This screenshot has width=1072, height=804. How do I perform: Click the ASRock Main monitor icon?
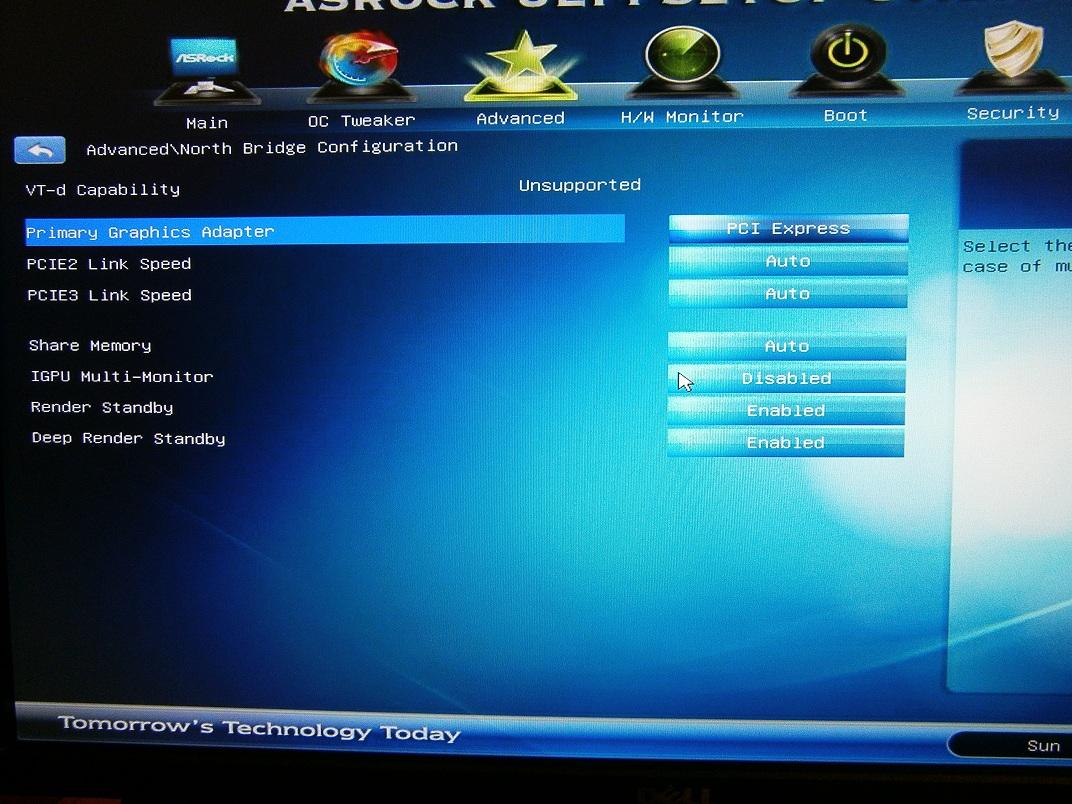click(x=206, y=71)
